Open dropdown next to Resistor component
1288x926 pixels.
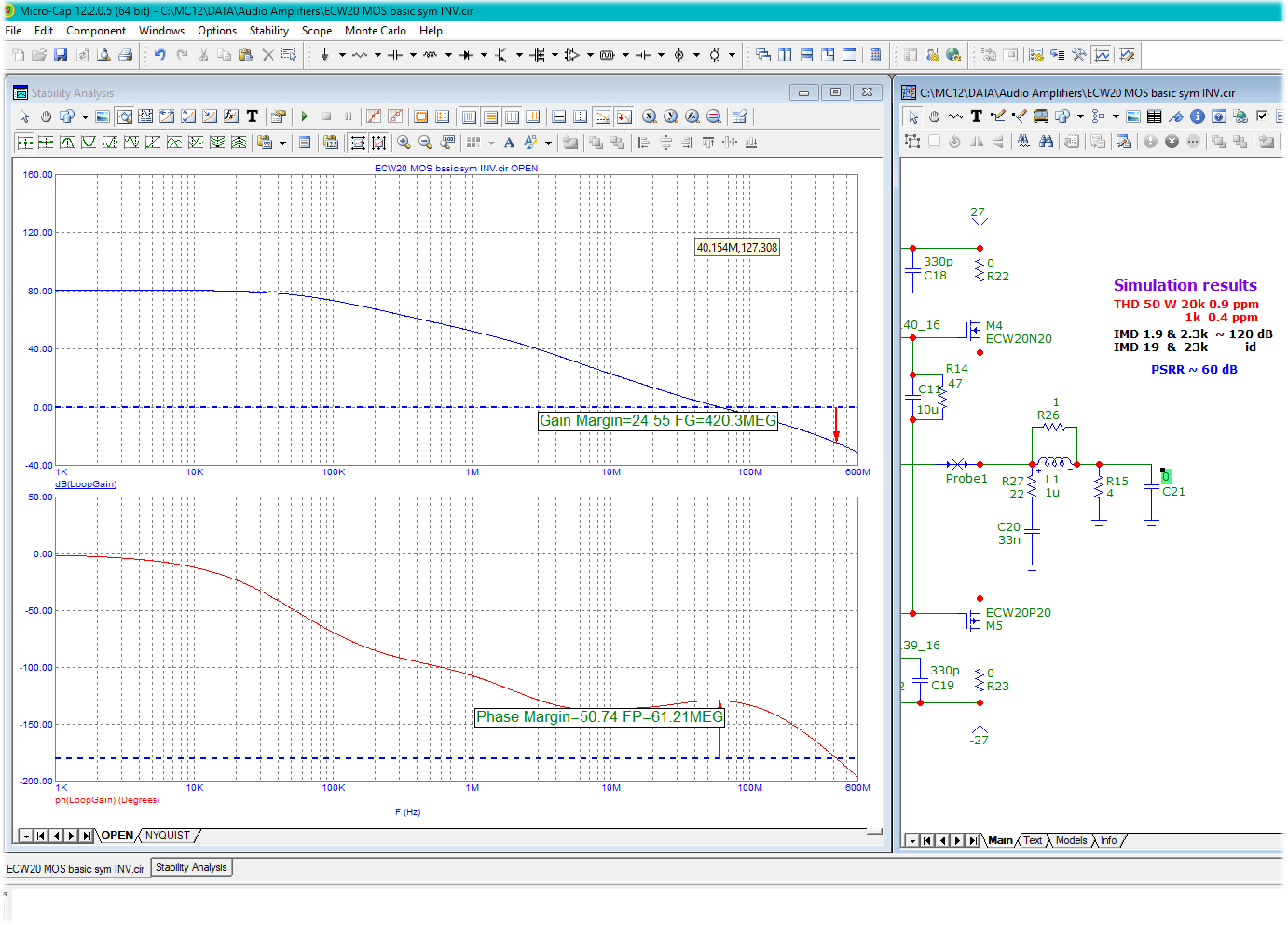click(377, 55)
